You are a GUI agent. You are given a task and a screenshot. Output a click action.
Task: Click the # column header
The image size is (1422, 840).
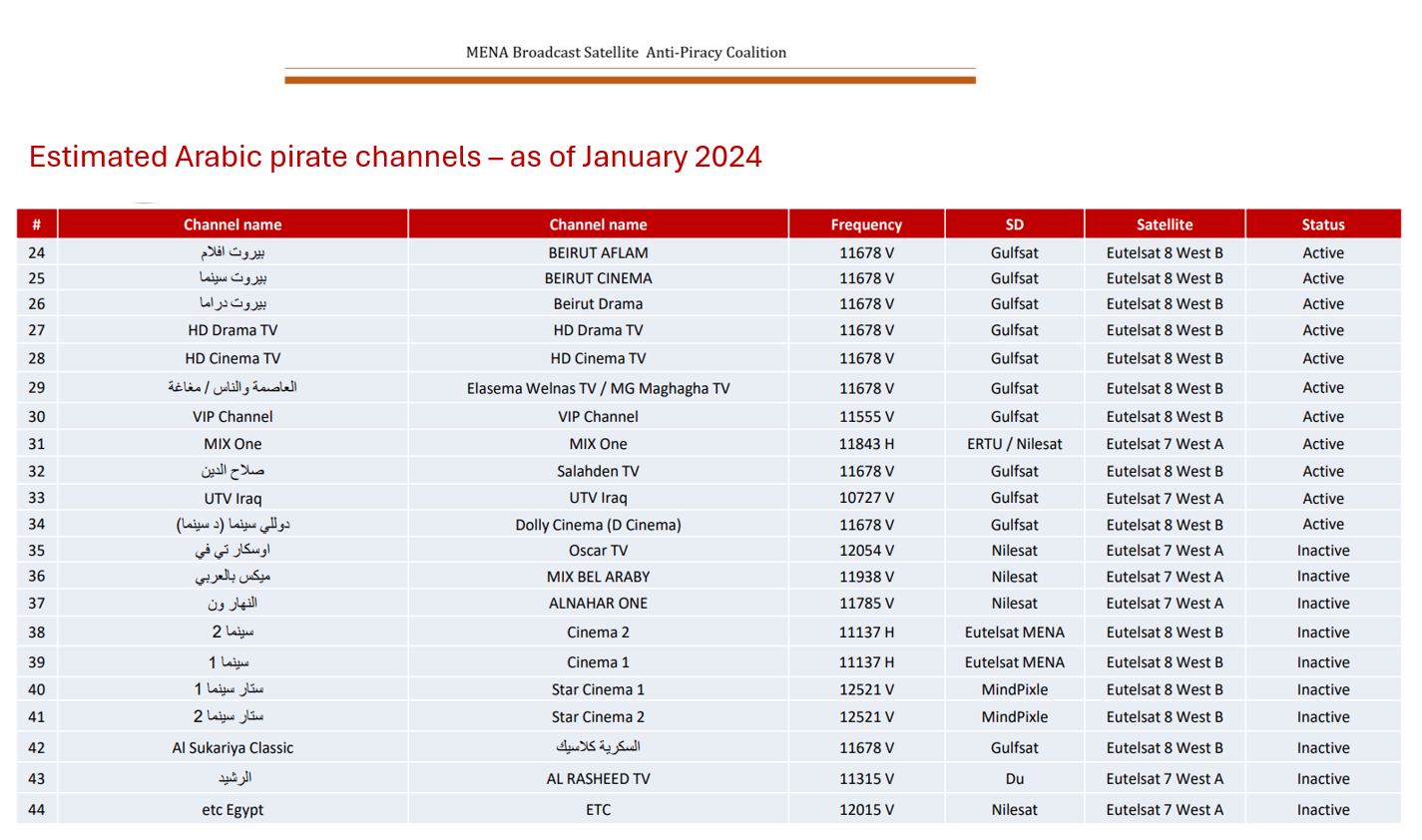coord(36,224)
